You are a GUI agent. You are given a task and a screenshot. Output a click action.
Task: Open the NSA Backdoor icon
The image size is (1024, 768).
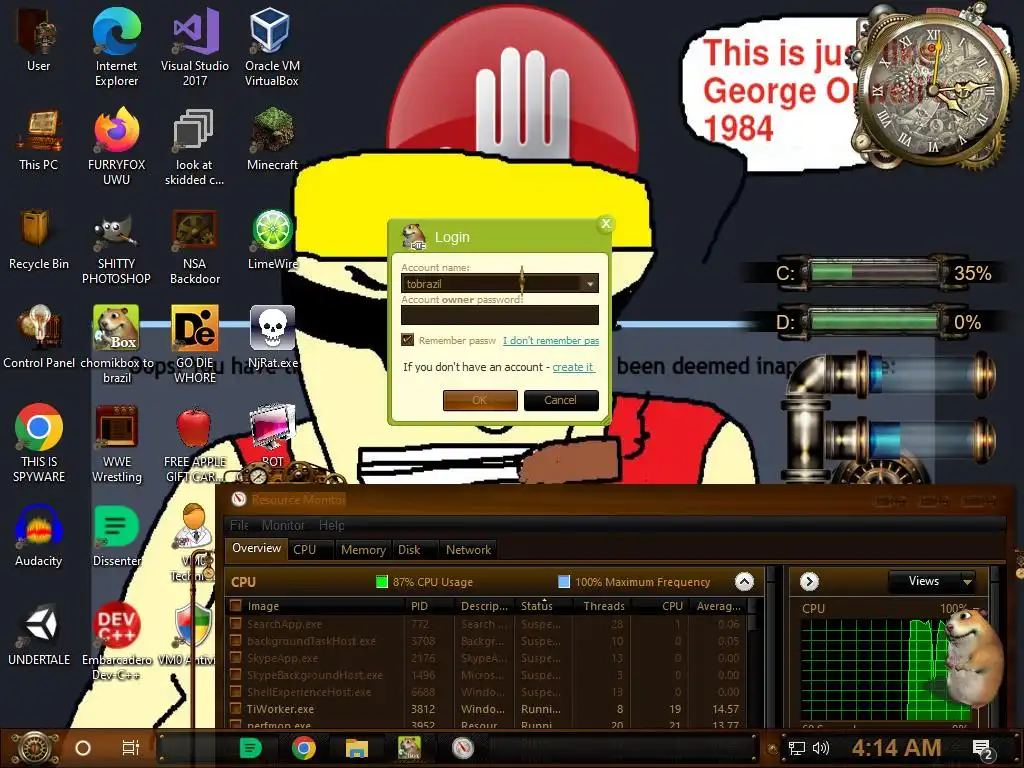pos(195,246)
